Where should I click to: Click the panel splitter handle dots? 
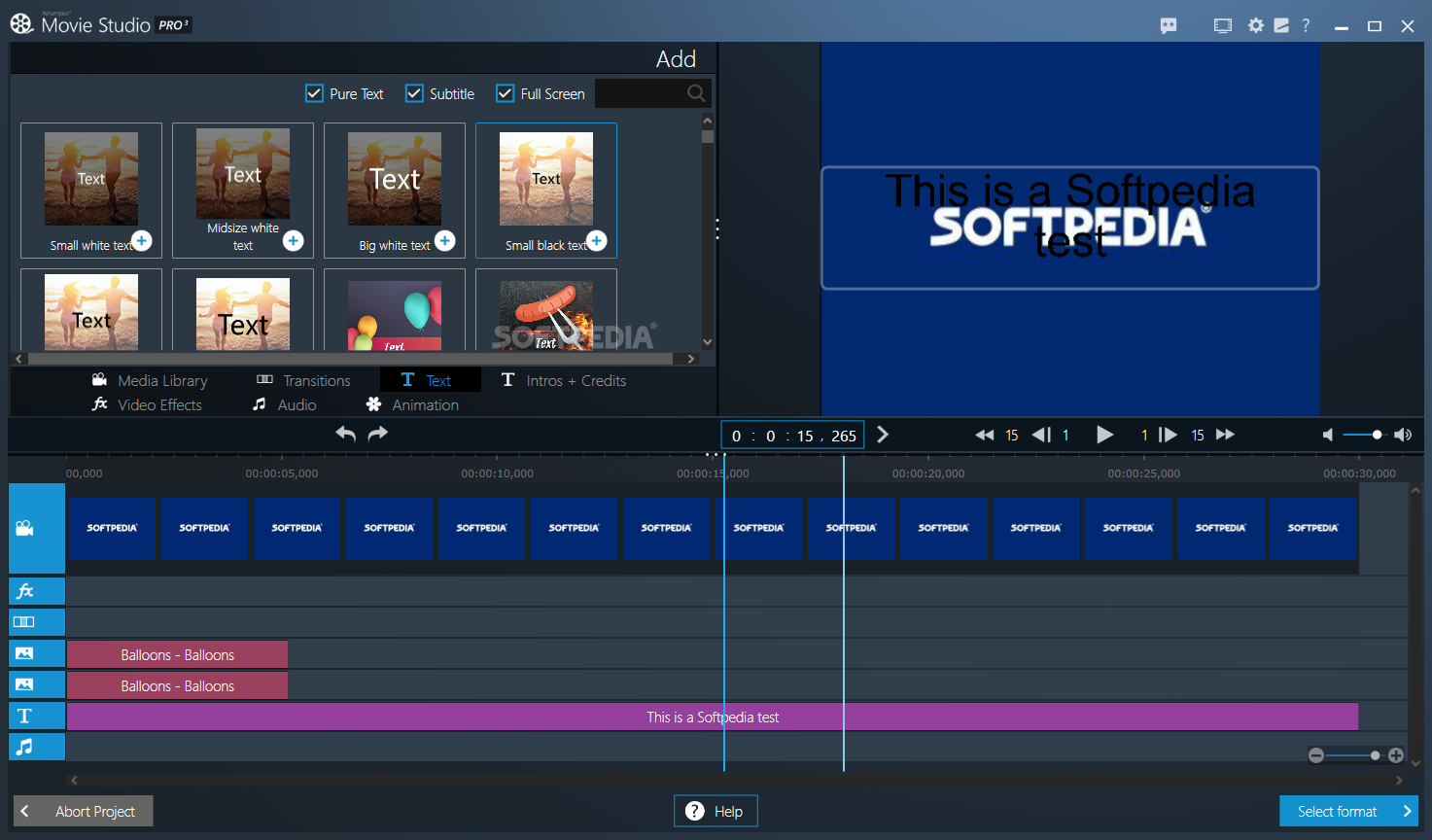(717, 229)
